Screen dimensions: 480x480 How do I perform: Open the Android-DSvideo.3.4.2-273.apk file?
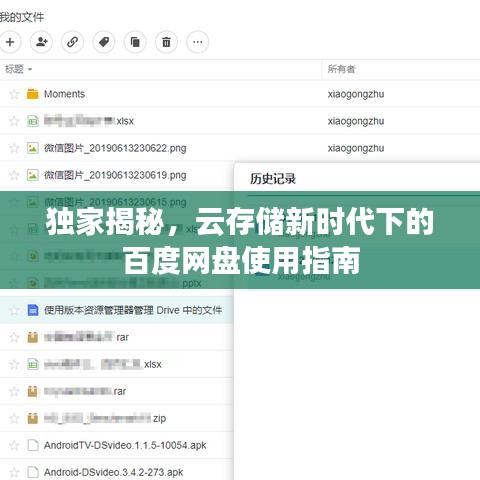[113, 472]
